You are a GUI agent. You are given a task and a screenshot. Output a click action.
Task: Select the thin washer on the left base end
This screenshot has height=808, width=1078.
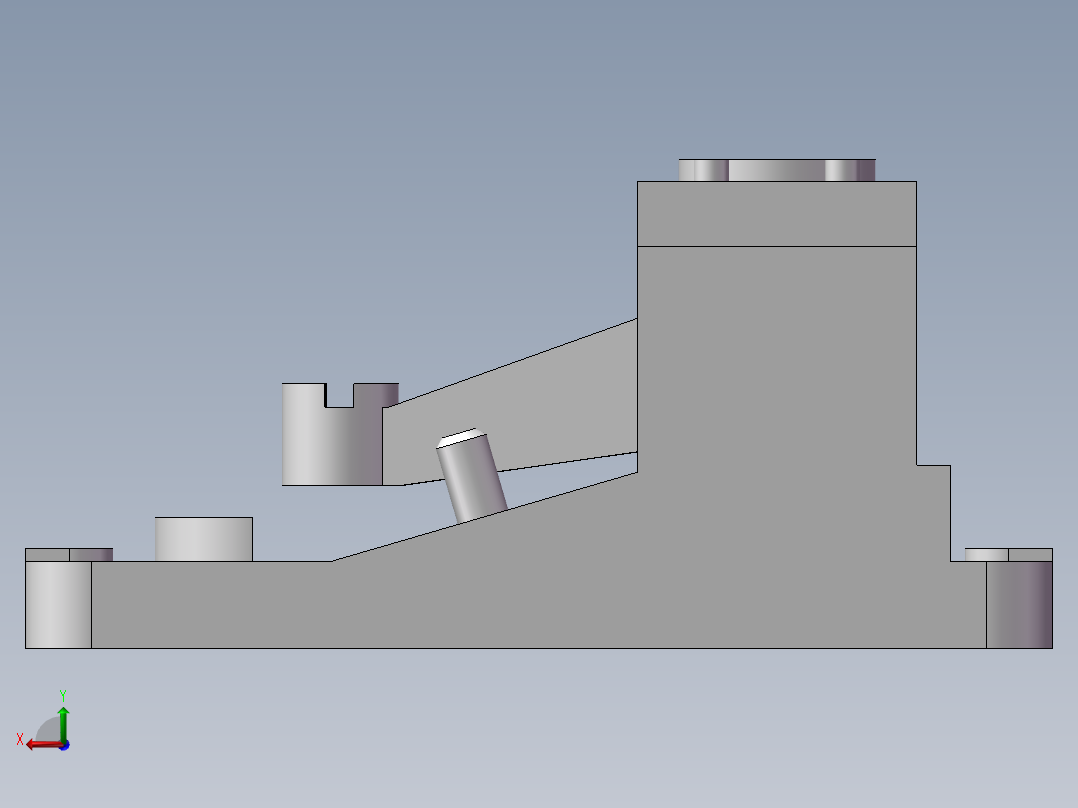[69, 555]
